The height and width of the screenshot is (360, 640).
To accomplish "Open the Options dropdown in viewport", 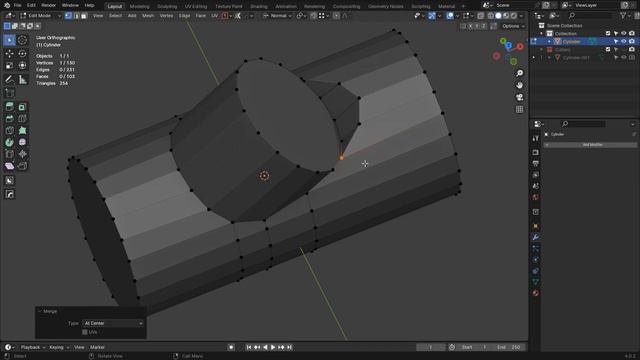I will coord(513,26).
